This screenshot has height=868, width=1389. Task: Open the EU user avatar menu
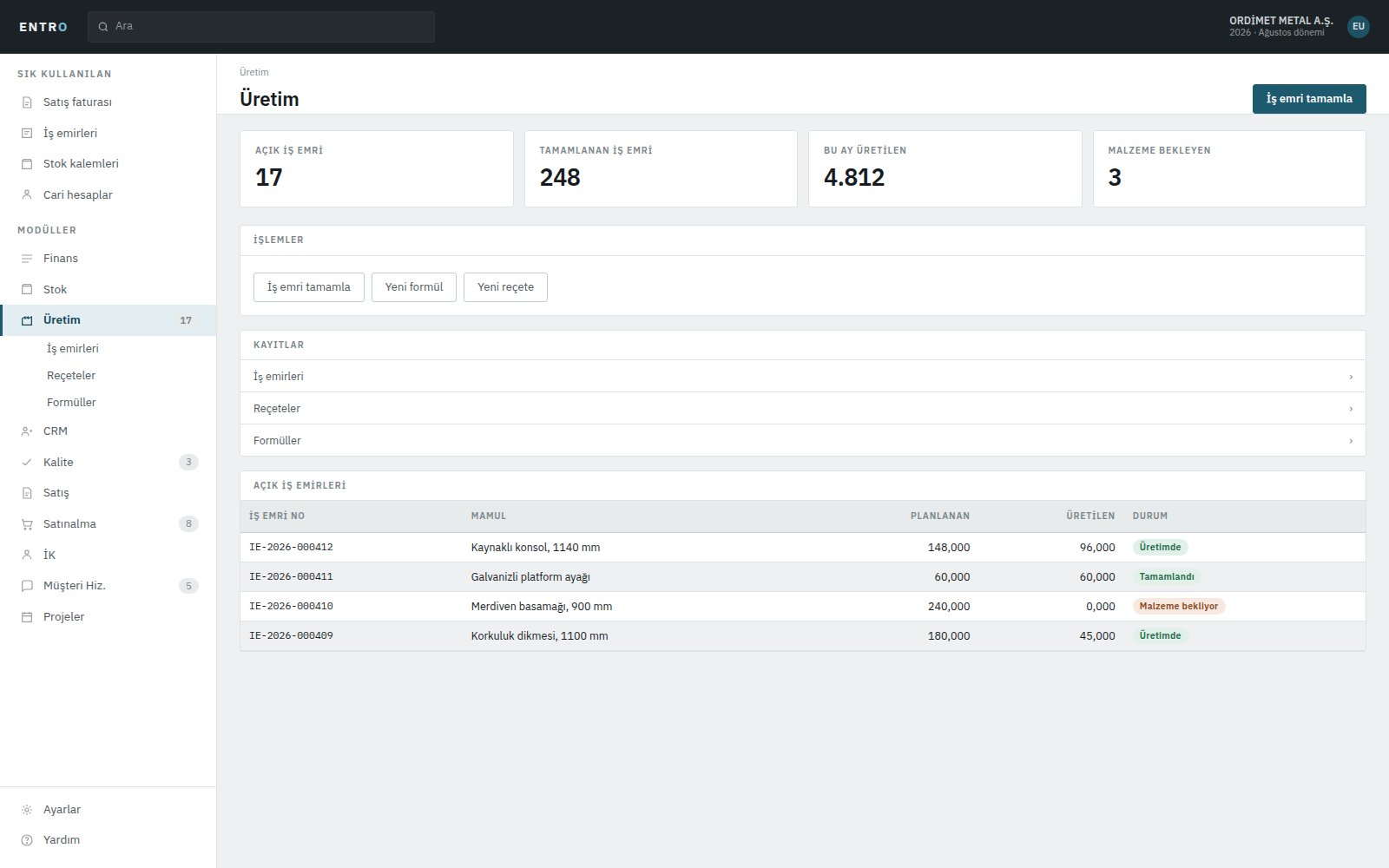pos(1359,26)
